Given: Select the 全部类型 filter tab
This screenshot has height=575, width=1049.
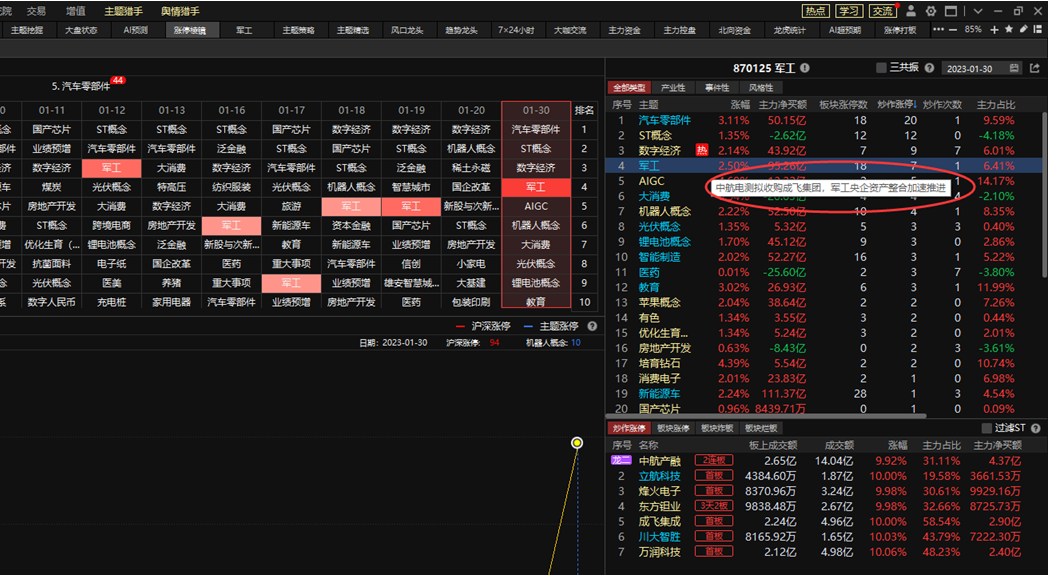Looking at the screenshot, I should coord(629,88).
